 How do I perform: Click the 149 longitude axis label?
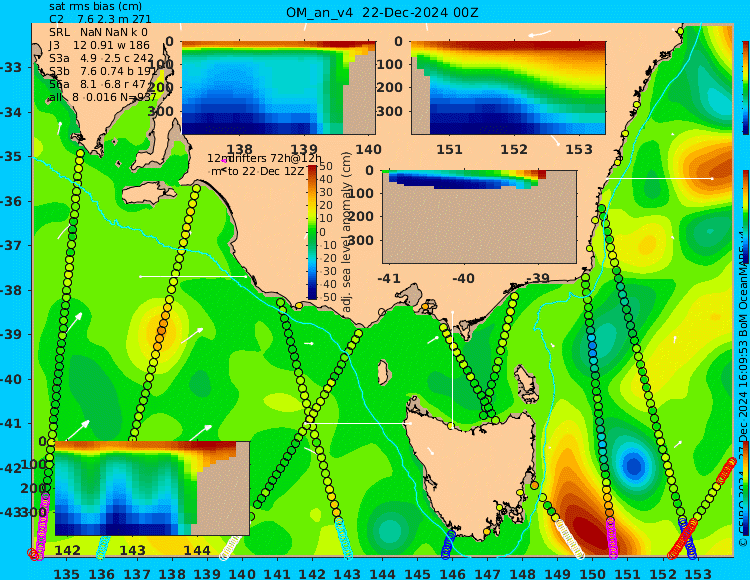(x=558, y=573)
